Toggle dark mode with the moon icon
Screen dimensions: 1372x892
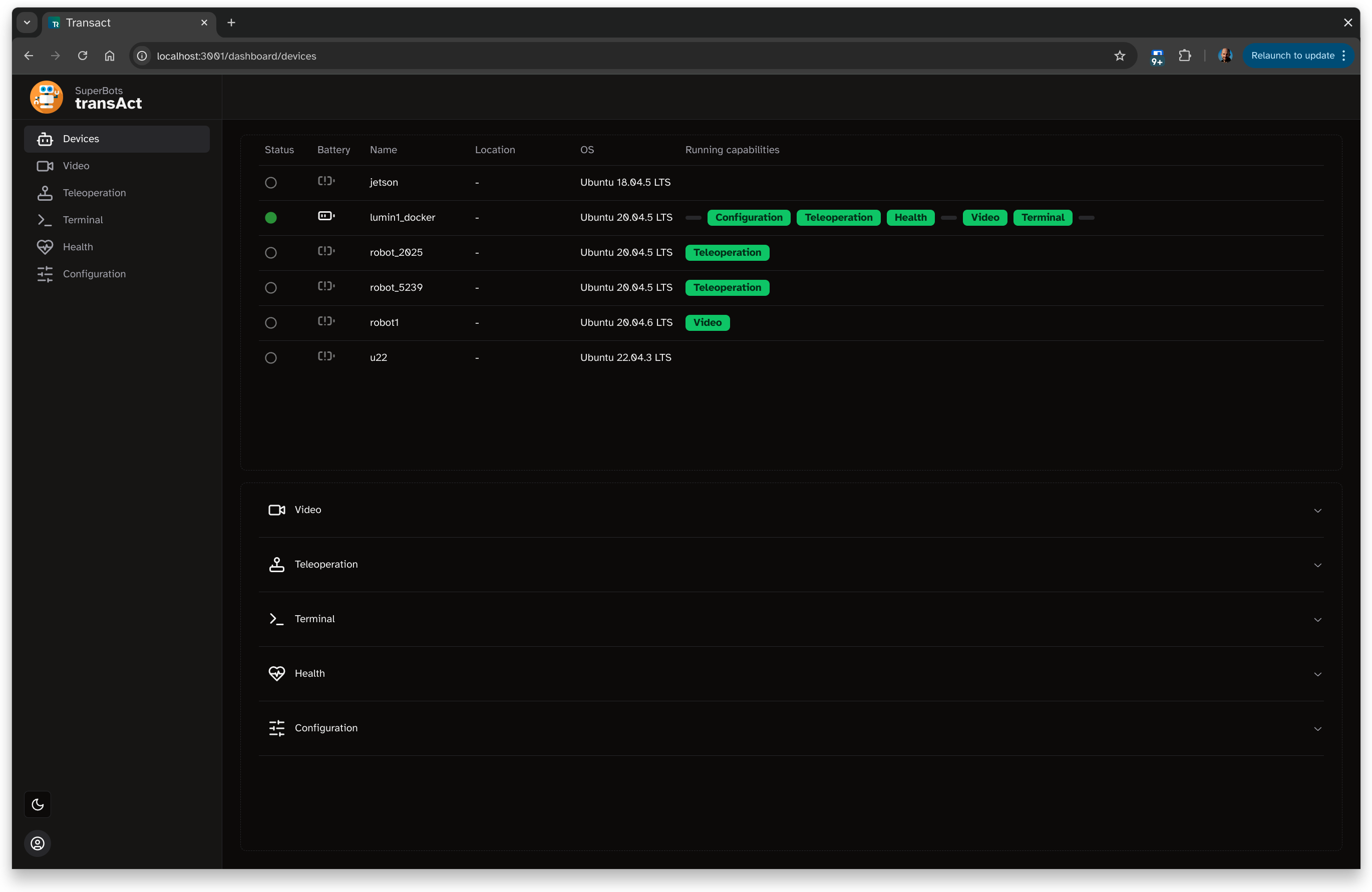37,804
